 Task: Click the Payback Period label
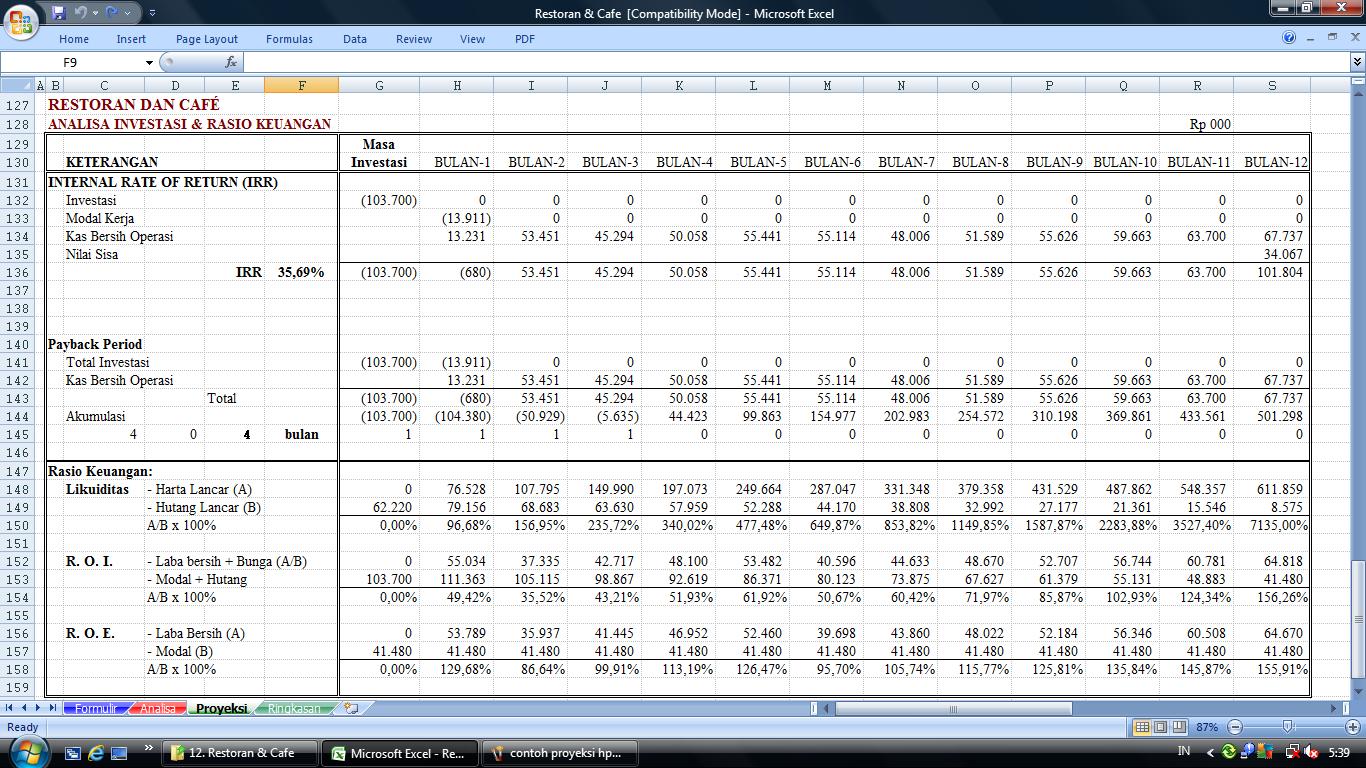(95, 344)
